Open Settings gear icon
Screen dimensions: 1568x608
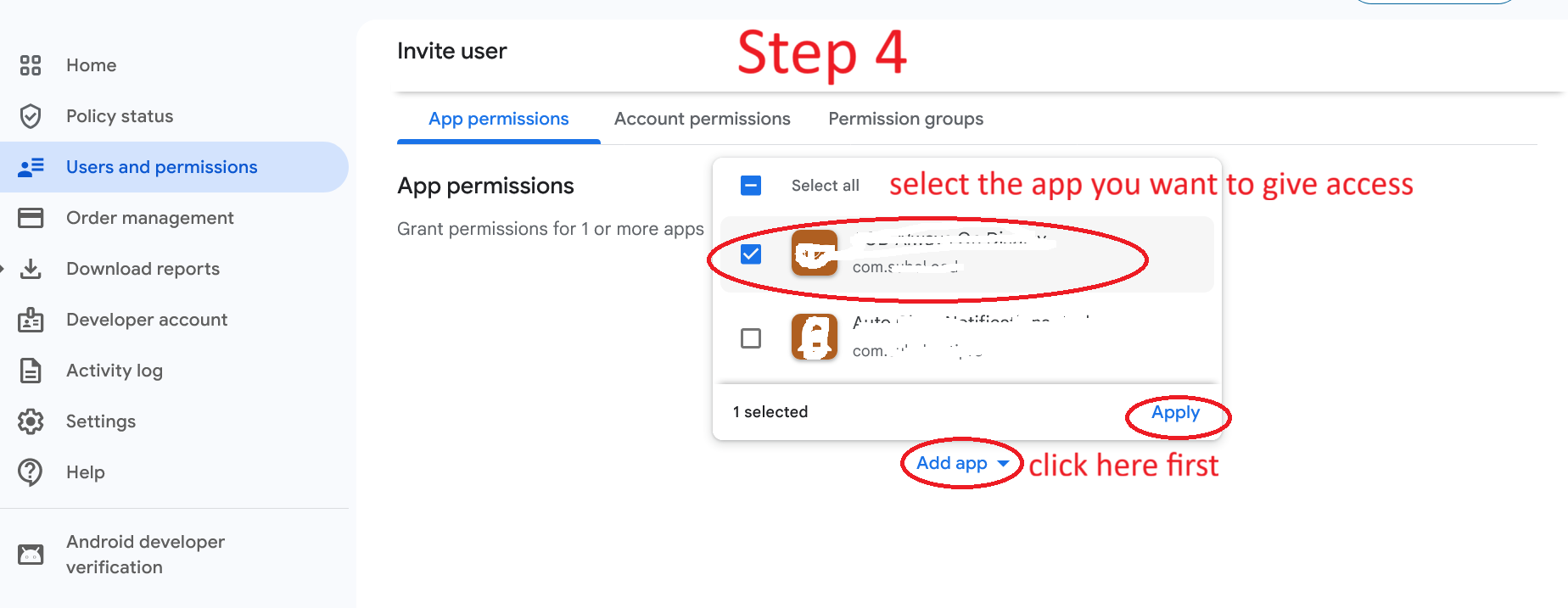[31, 421]
